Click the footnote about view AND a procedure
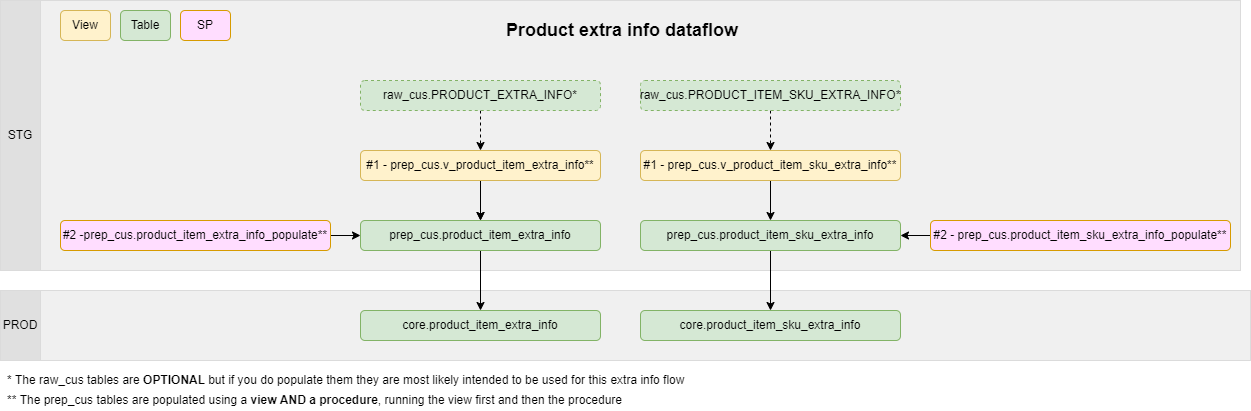 [314, 399]
